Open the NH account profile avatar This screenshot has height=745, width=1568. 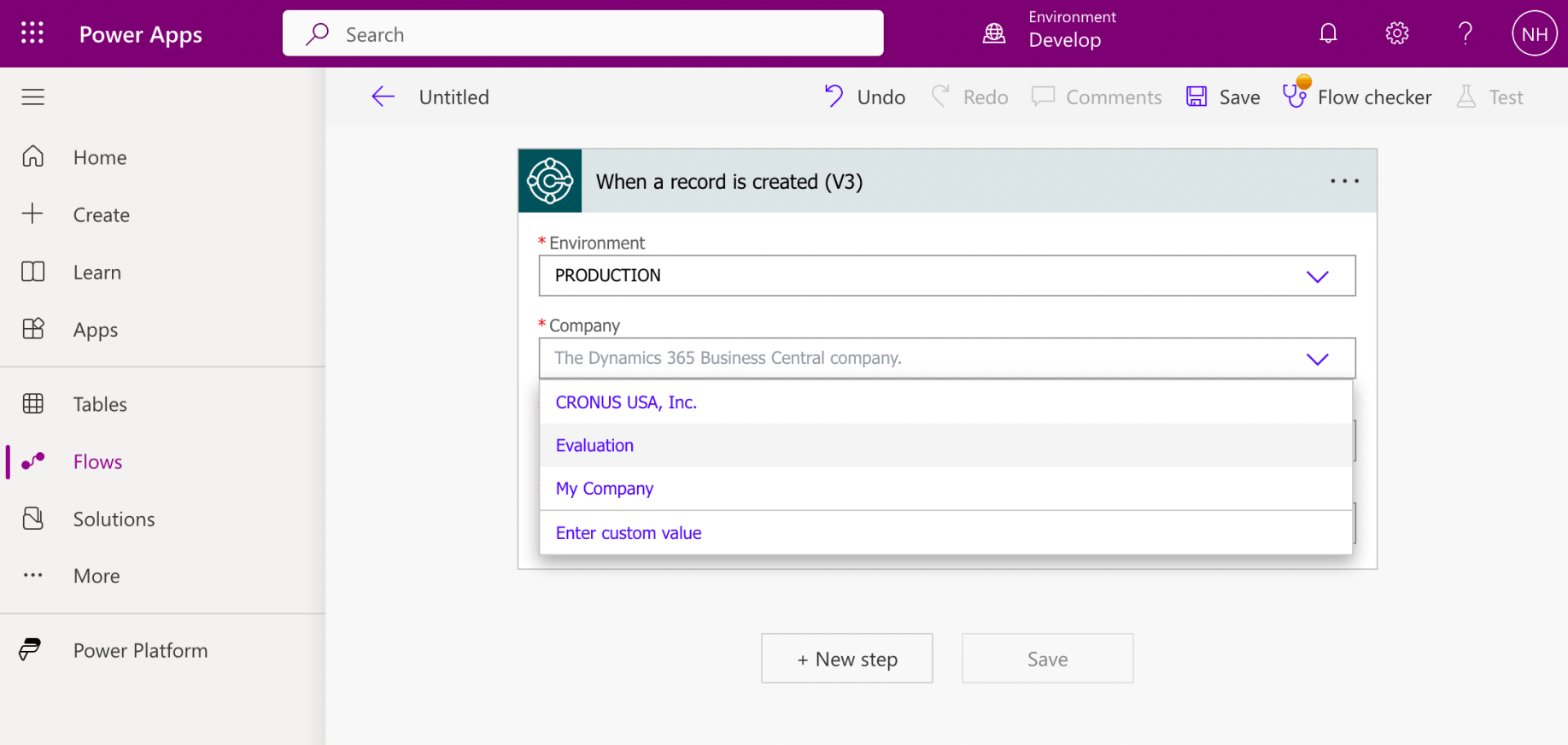pyautogui.click(x=1534, y=33)
